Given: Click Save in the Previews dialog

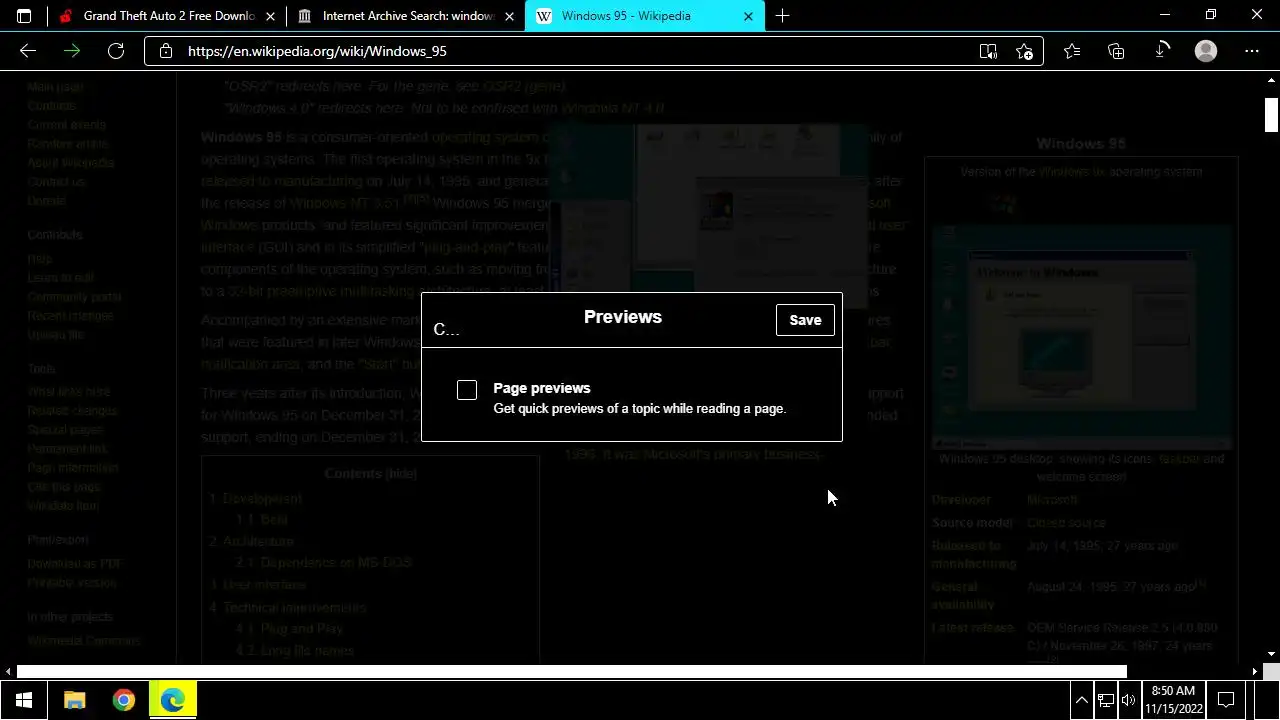Looking at the screenshot, I should [805, 320].
